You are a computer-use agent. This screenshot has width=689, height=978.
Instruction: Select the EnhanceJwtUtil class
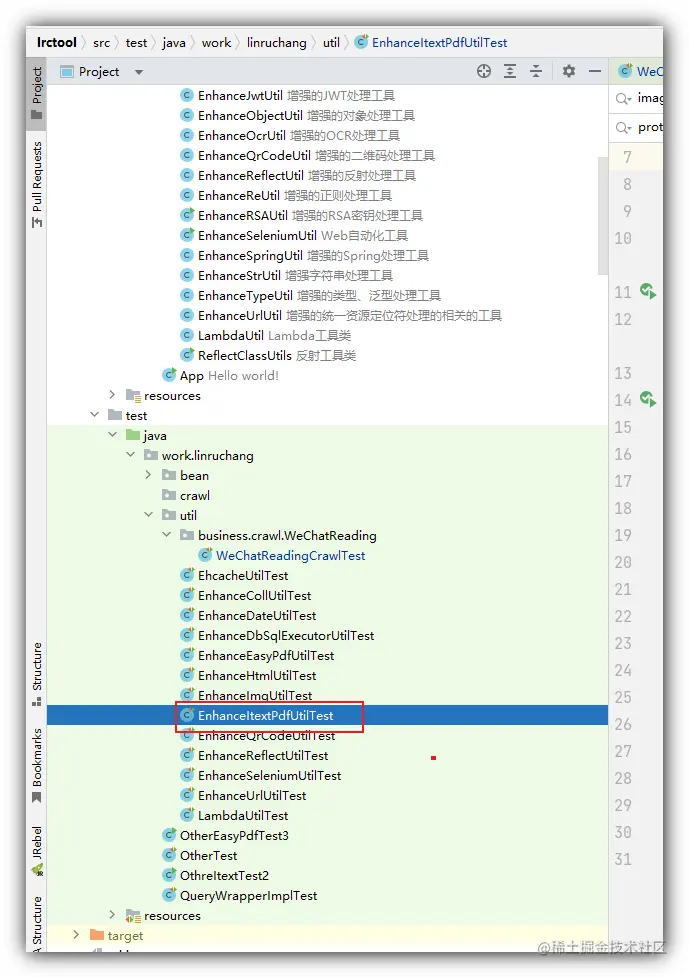coord(287,95)
